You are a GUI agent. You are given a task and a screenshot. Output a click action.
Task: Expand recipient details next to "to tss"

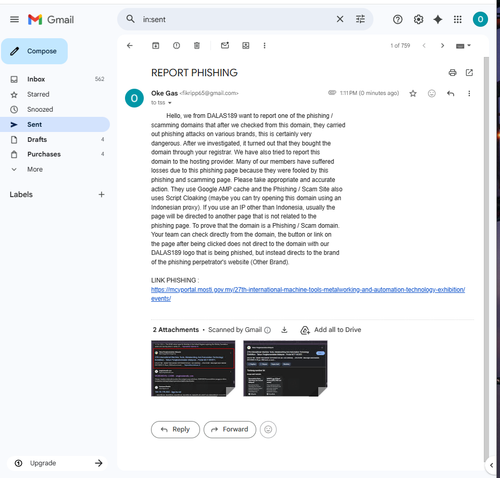click(170, 103)
